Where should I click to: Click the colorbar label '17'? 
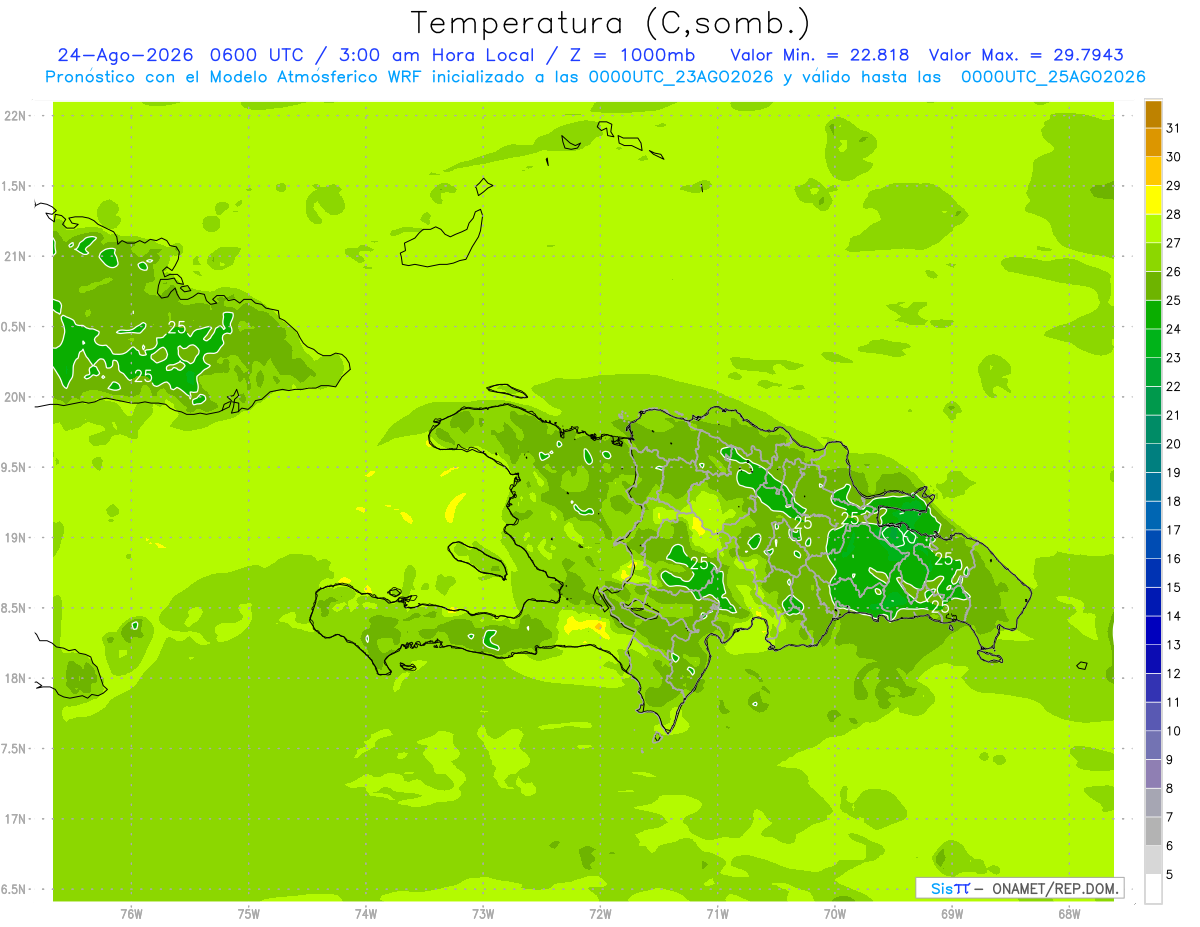pos(1174,530)
